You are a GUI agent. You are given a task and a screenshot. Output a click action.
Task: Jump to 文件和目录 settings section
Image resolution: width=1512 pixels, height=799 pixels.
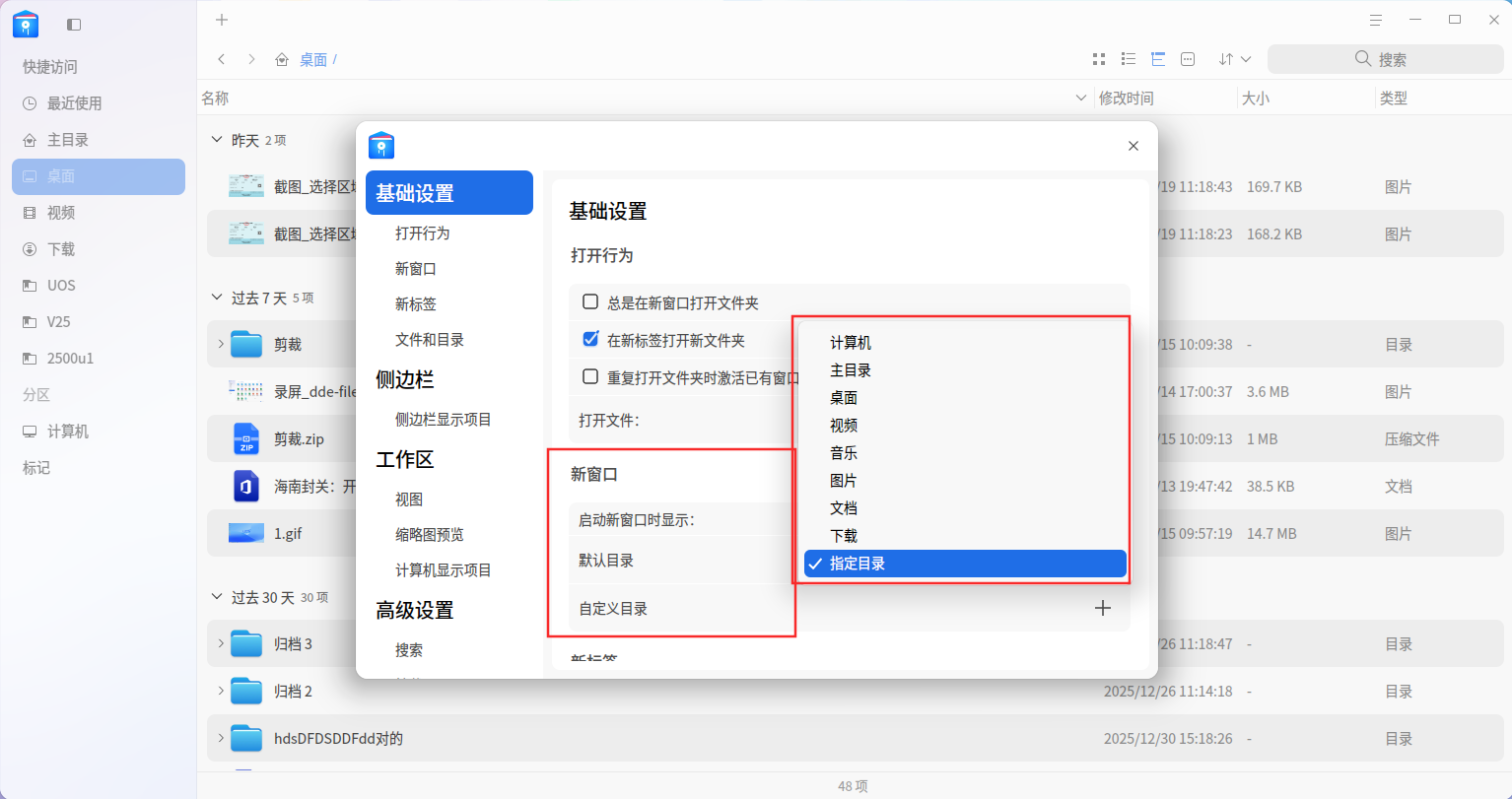[430, 340]
